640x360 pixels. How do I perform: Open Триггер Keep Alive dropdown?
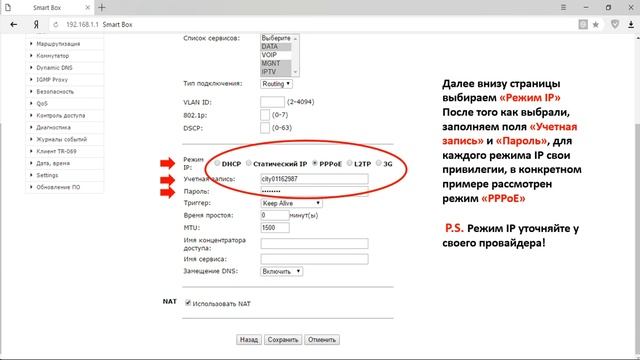pyautogui.click(x=291, y=203)
